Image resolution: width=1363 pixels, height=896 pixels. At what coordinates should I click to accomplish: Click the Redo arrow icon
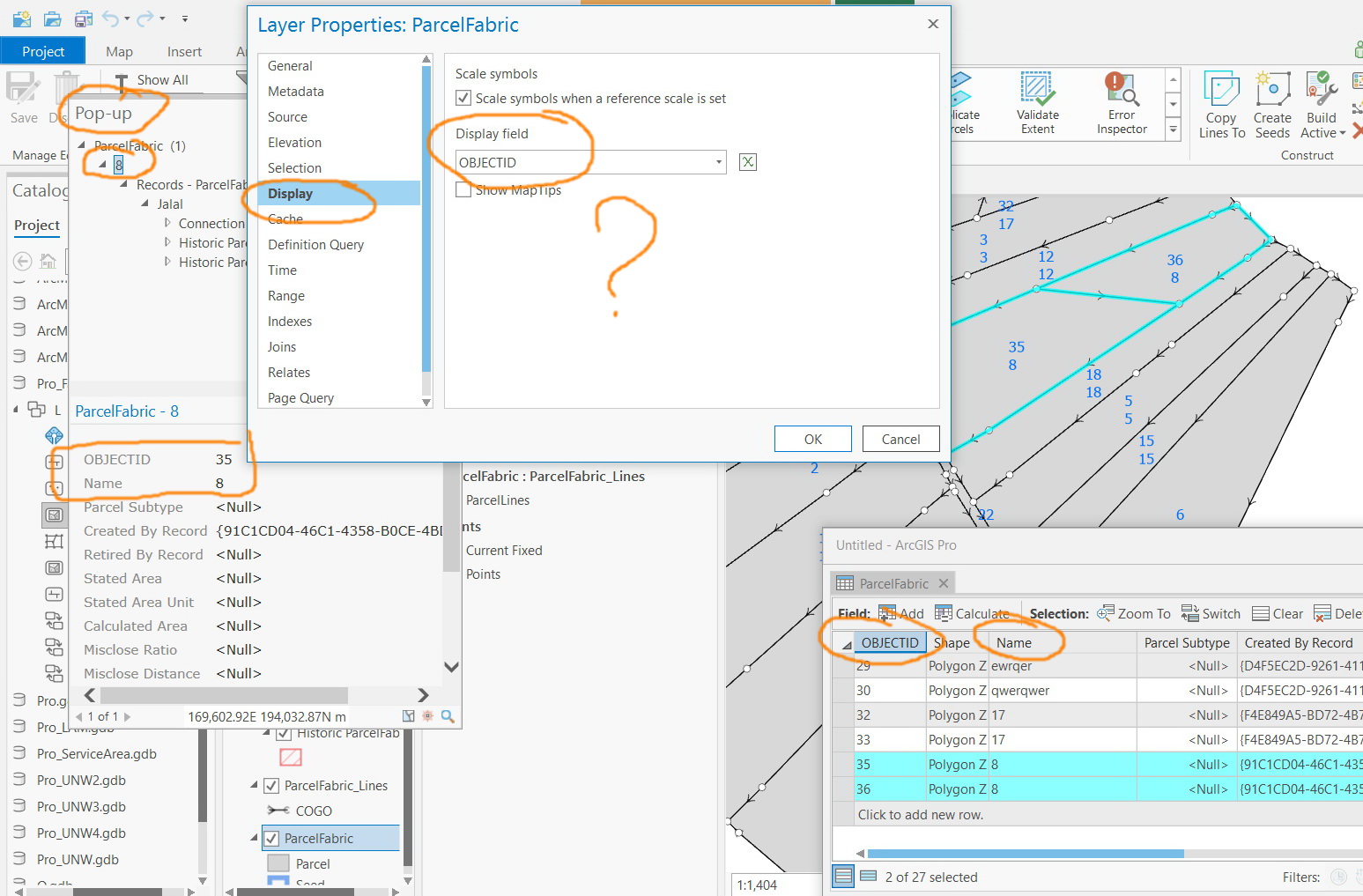pyautogui.click(x=144, y=18)
